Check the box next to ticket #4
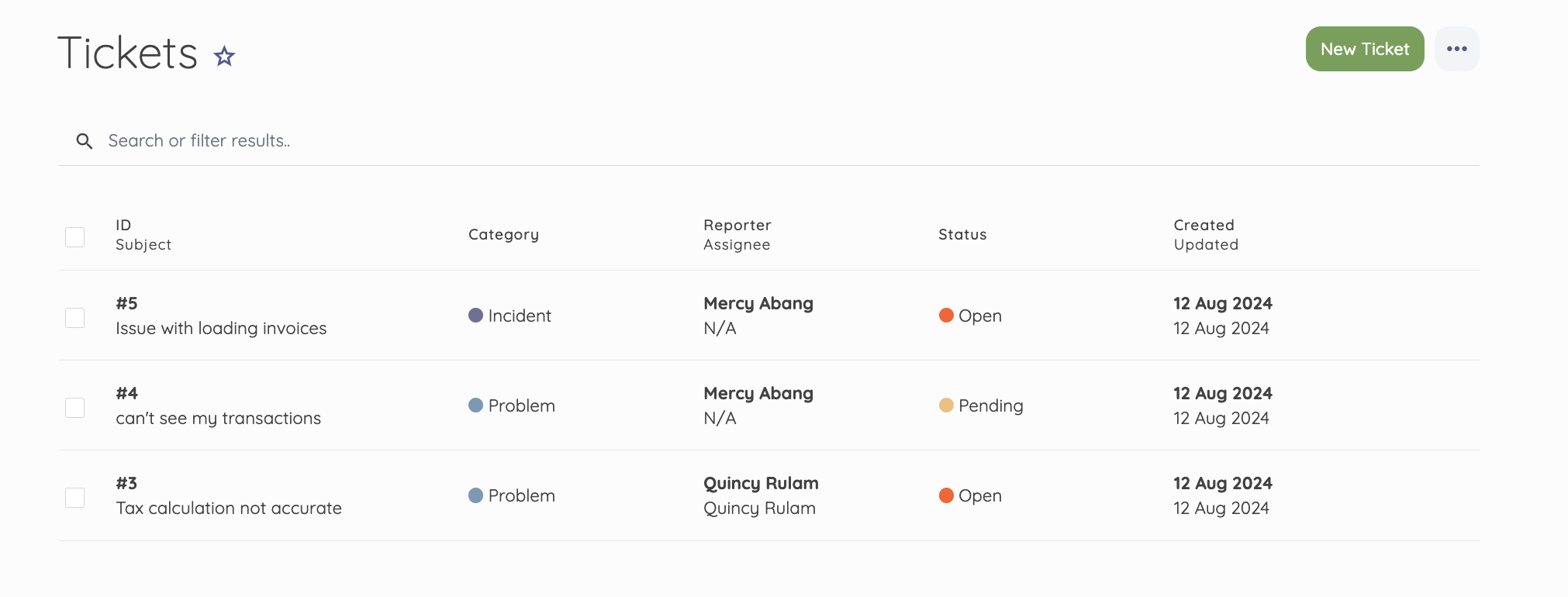This screenshot has height=597, width=1568. coord(74,406)
